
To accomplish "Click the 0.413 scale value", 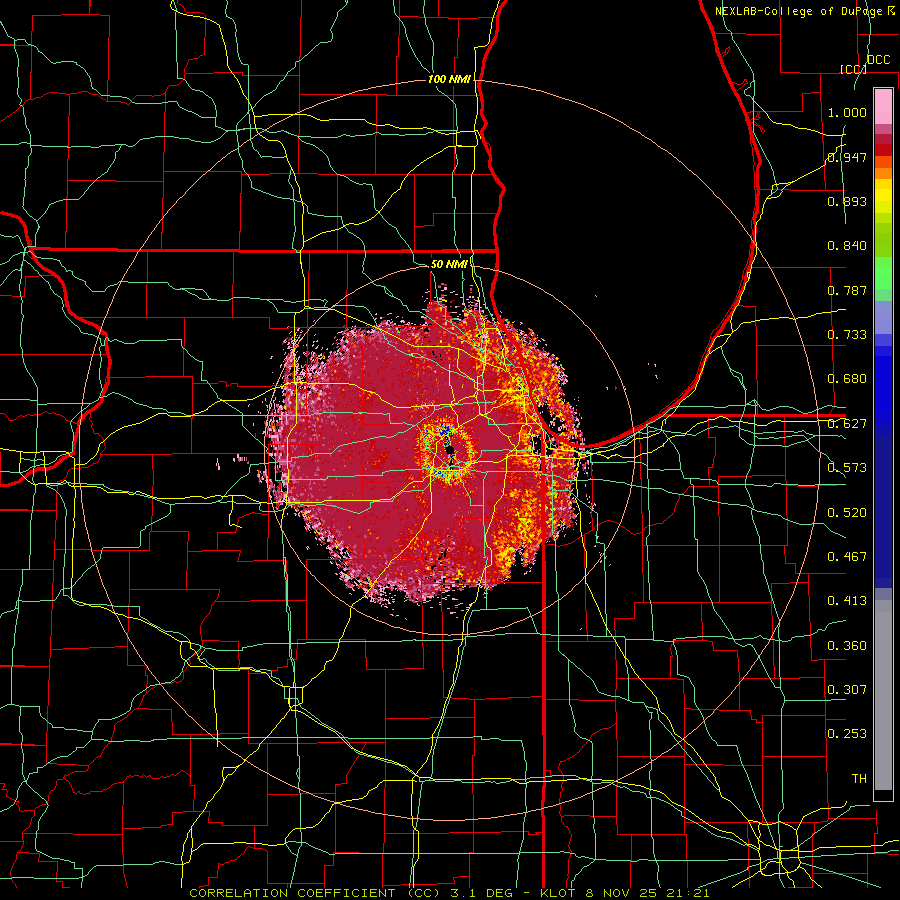I will tap(847, 601).
